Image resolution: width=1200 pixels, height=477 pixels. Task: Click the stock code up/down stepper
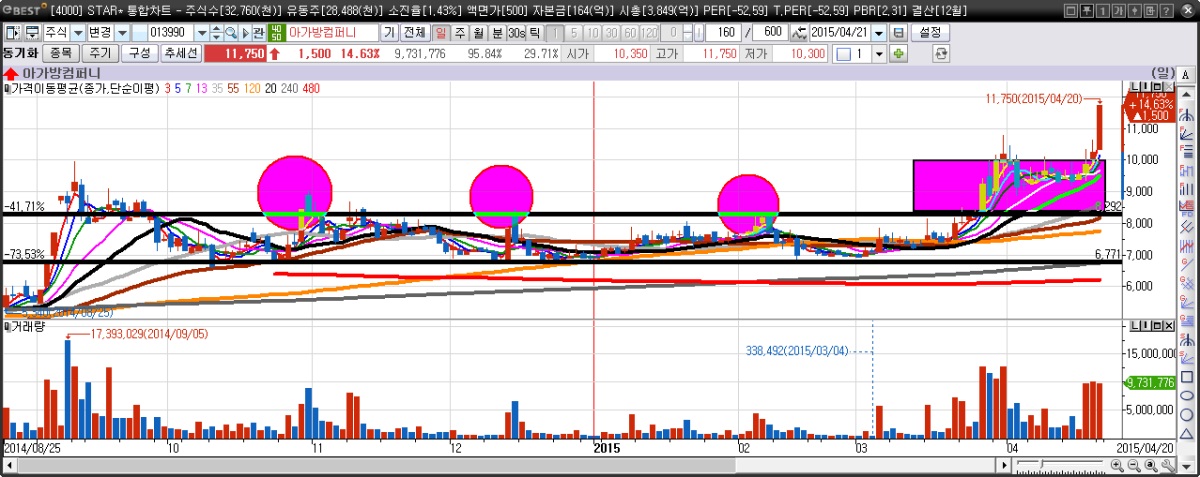(216, 32)
